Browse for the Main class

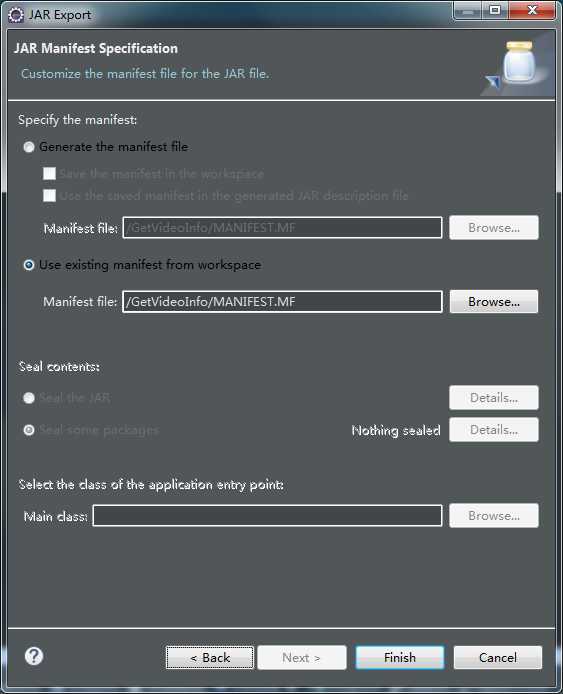494,515
